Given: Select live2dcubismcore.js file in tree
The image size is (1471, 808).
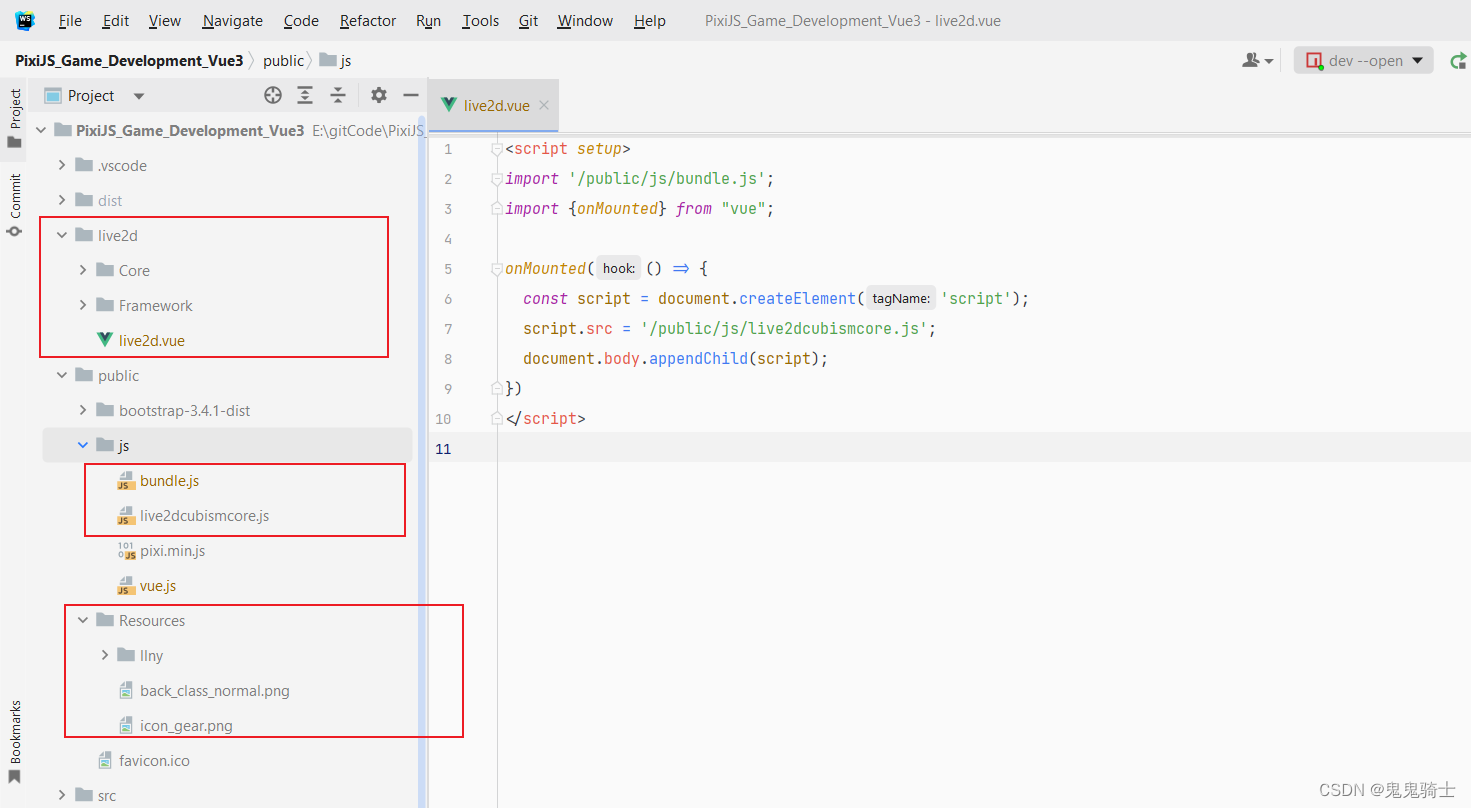Looking at the screenshot, I should (x=204, y=516).
